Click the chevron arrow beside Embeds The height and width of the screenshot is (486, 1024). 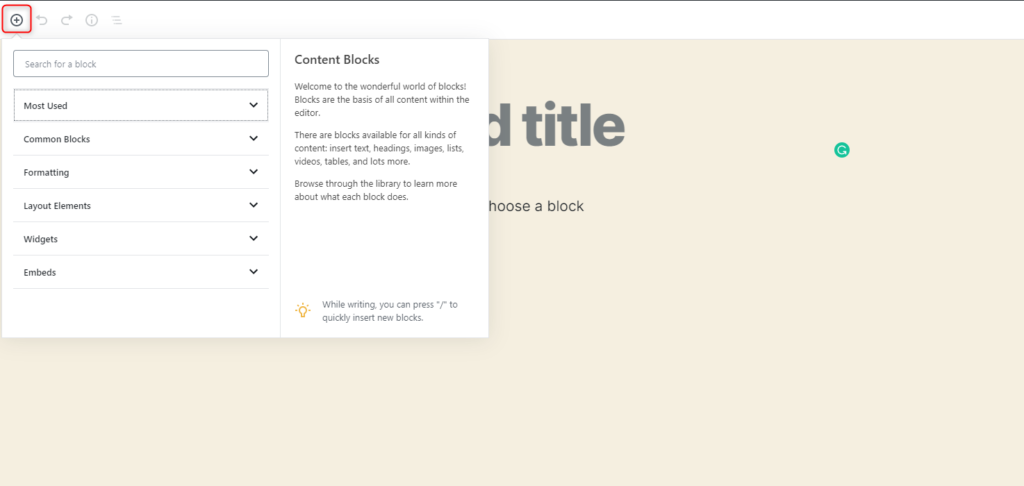click(254, 272)
